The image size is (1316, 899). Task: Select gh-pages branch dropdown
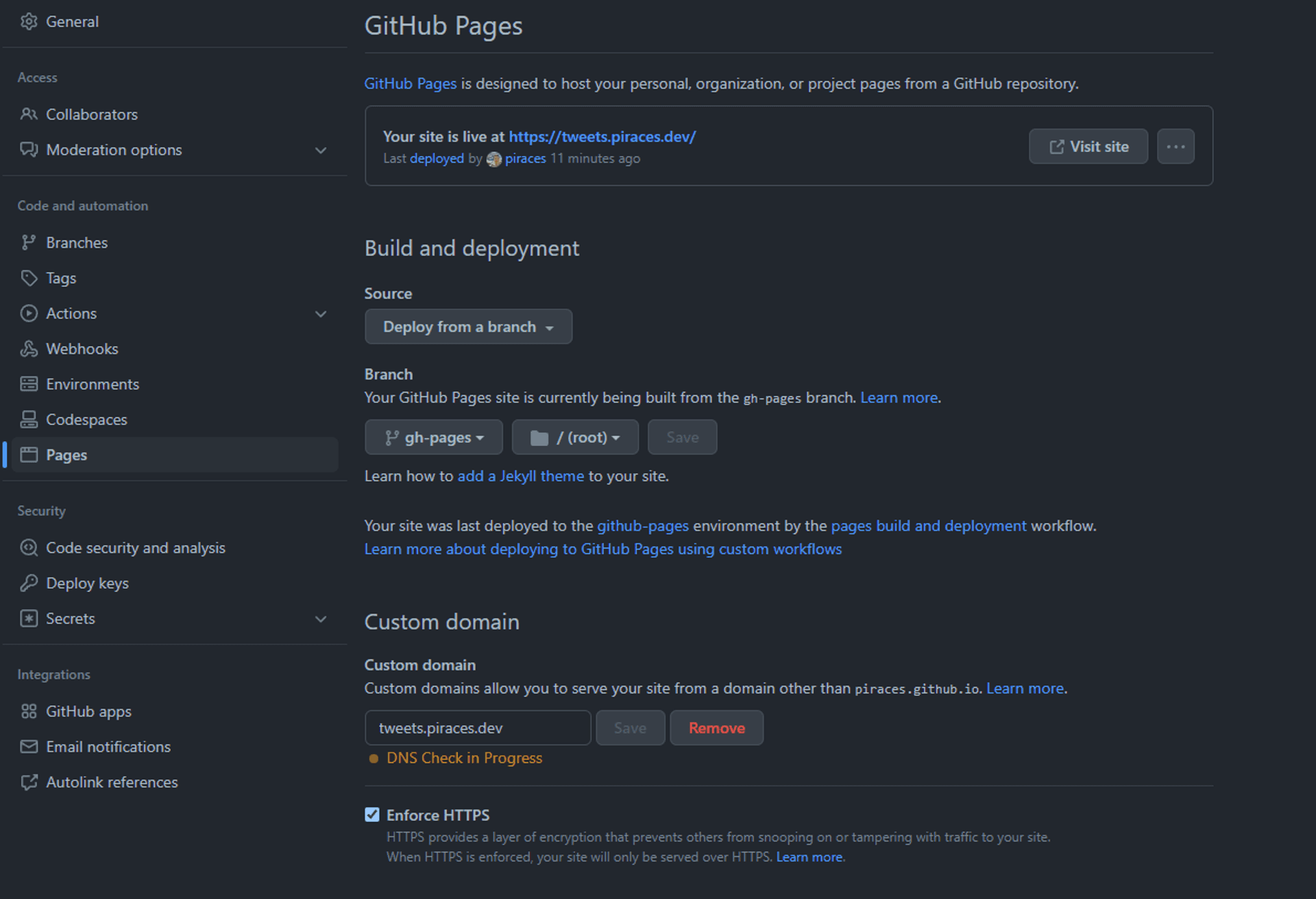tap(435, 437)
